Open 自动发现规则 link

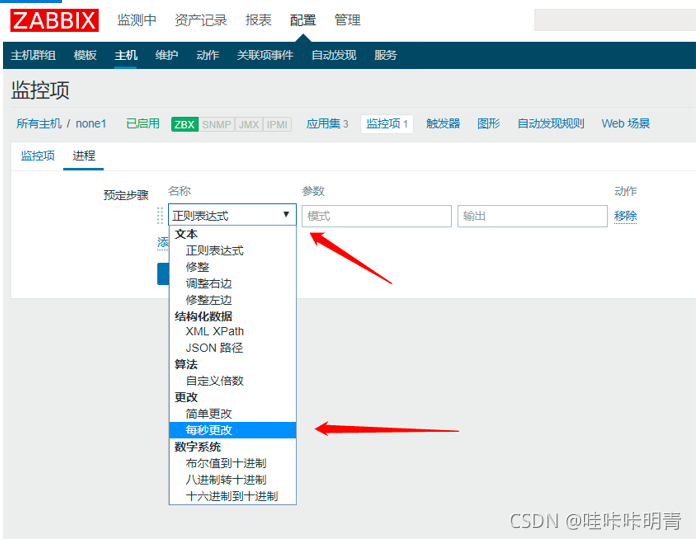(x=551, y=123)
